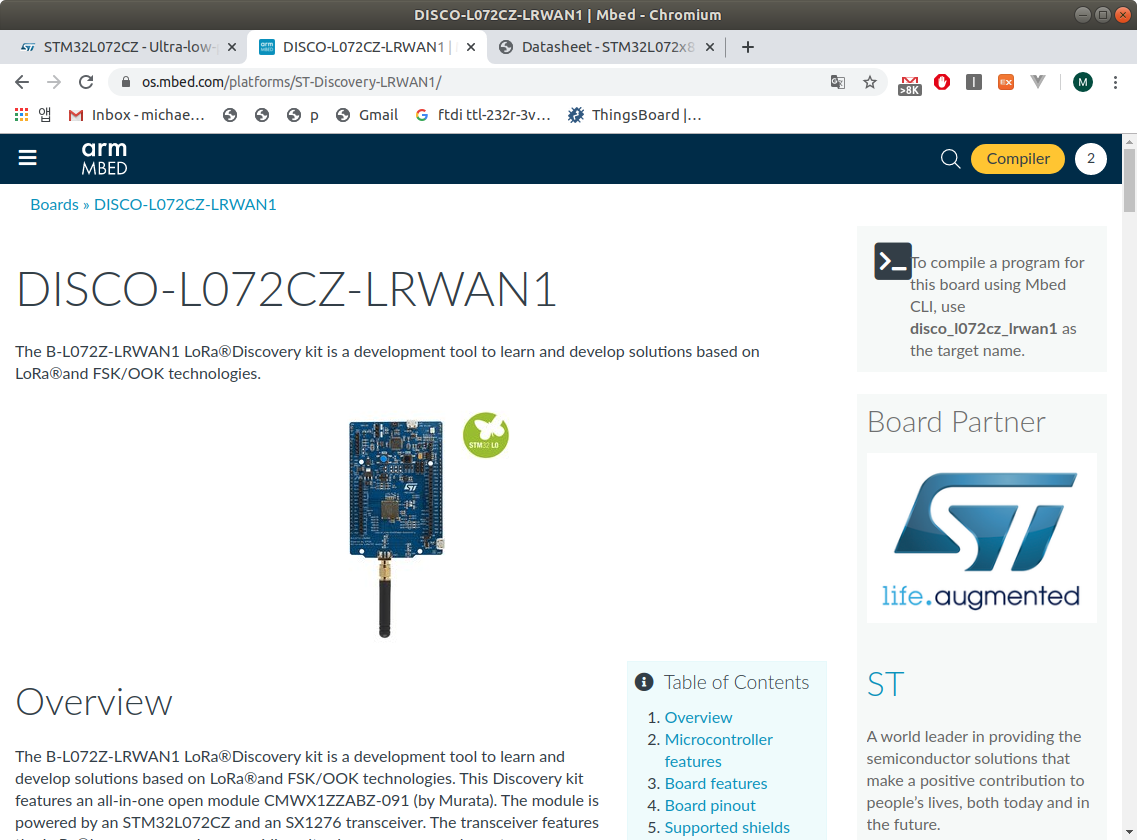Open a new browser tab
Image resolution: width=1137 pixels, height=840 pixels.
click(x=748, y=47)
